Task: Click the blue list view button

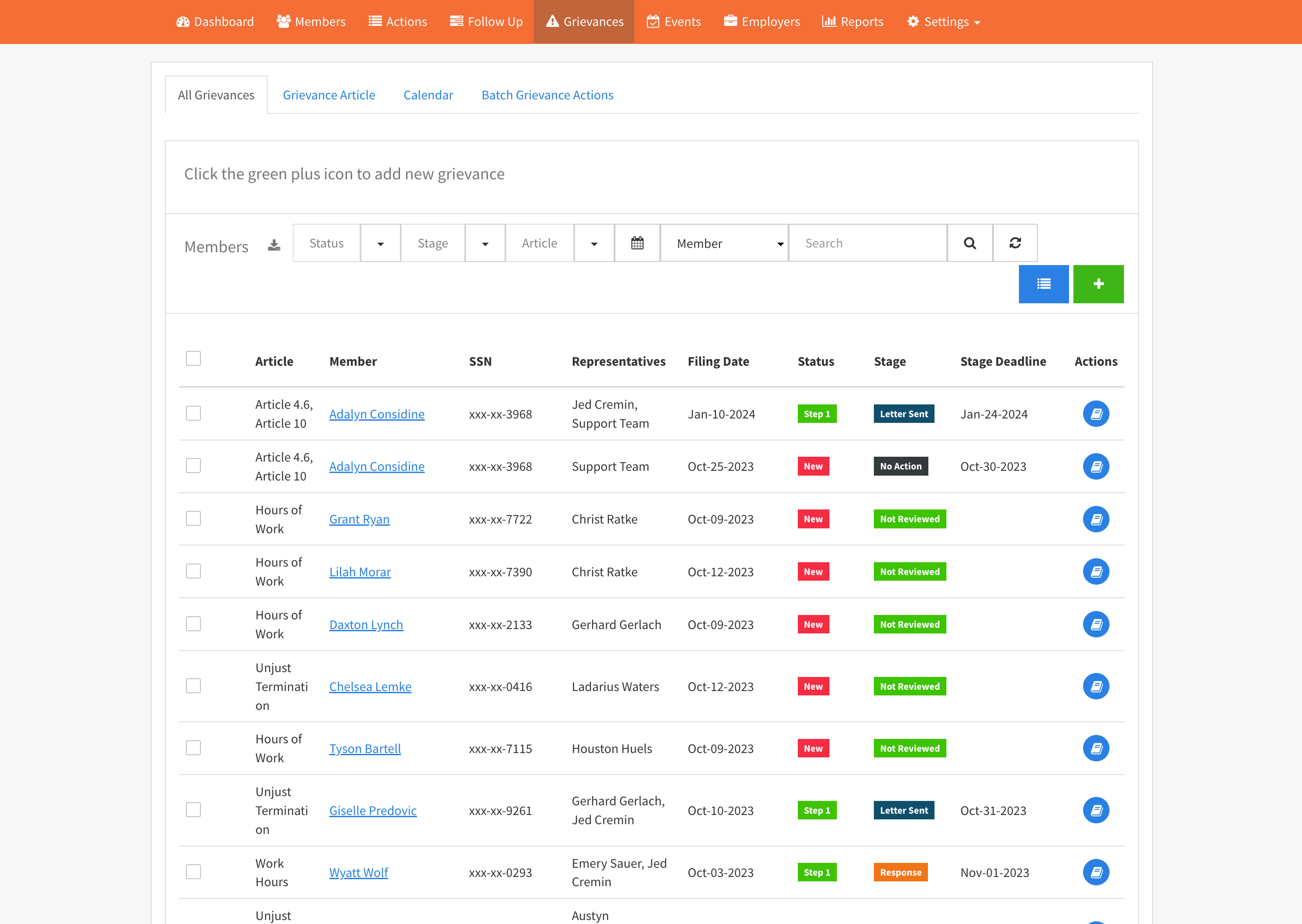Action: 1044,284
